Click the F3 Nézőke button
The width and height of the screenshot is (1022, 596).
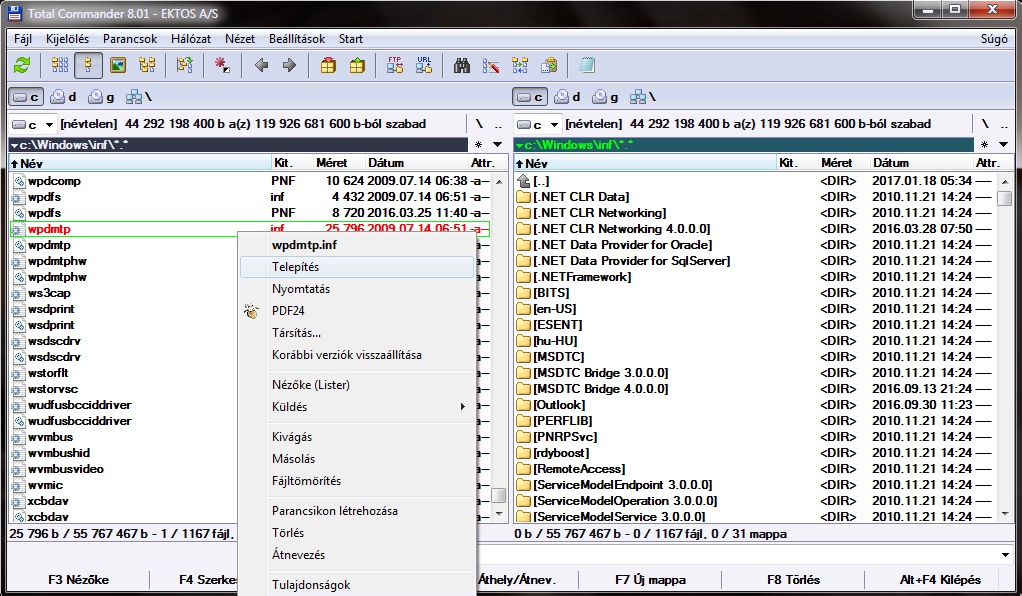(x=79, y=580)
